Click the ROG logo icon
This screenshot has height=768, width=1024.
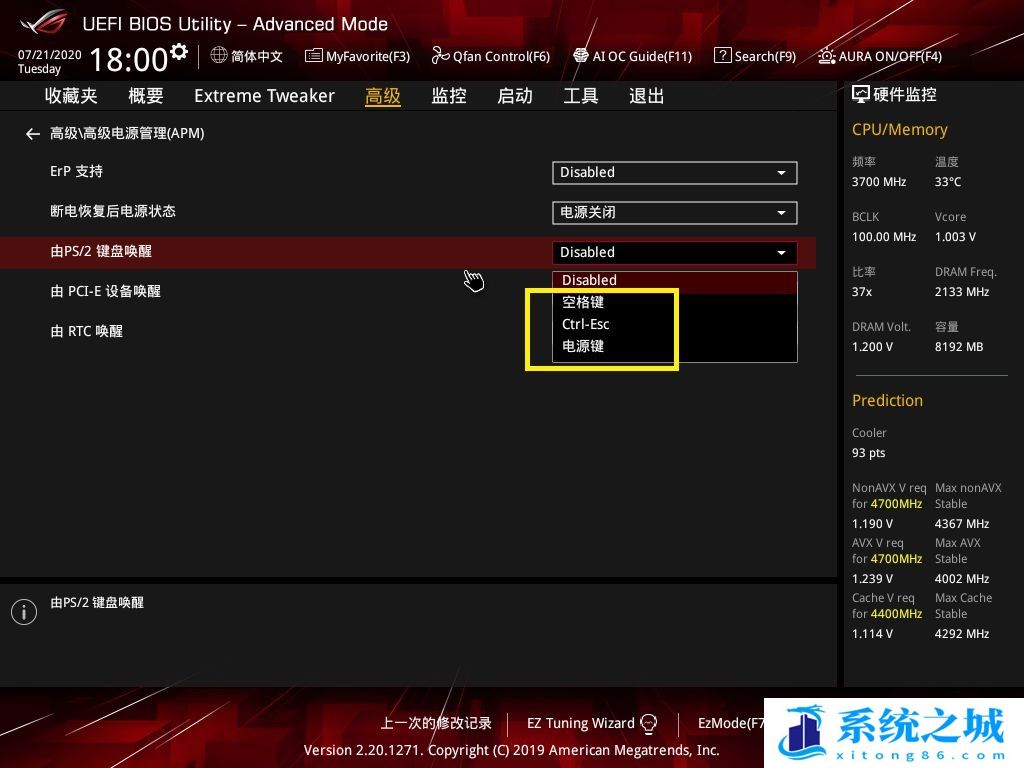(x=44, y=22)
